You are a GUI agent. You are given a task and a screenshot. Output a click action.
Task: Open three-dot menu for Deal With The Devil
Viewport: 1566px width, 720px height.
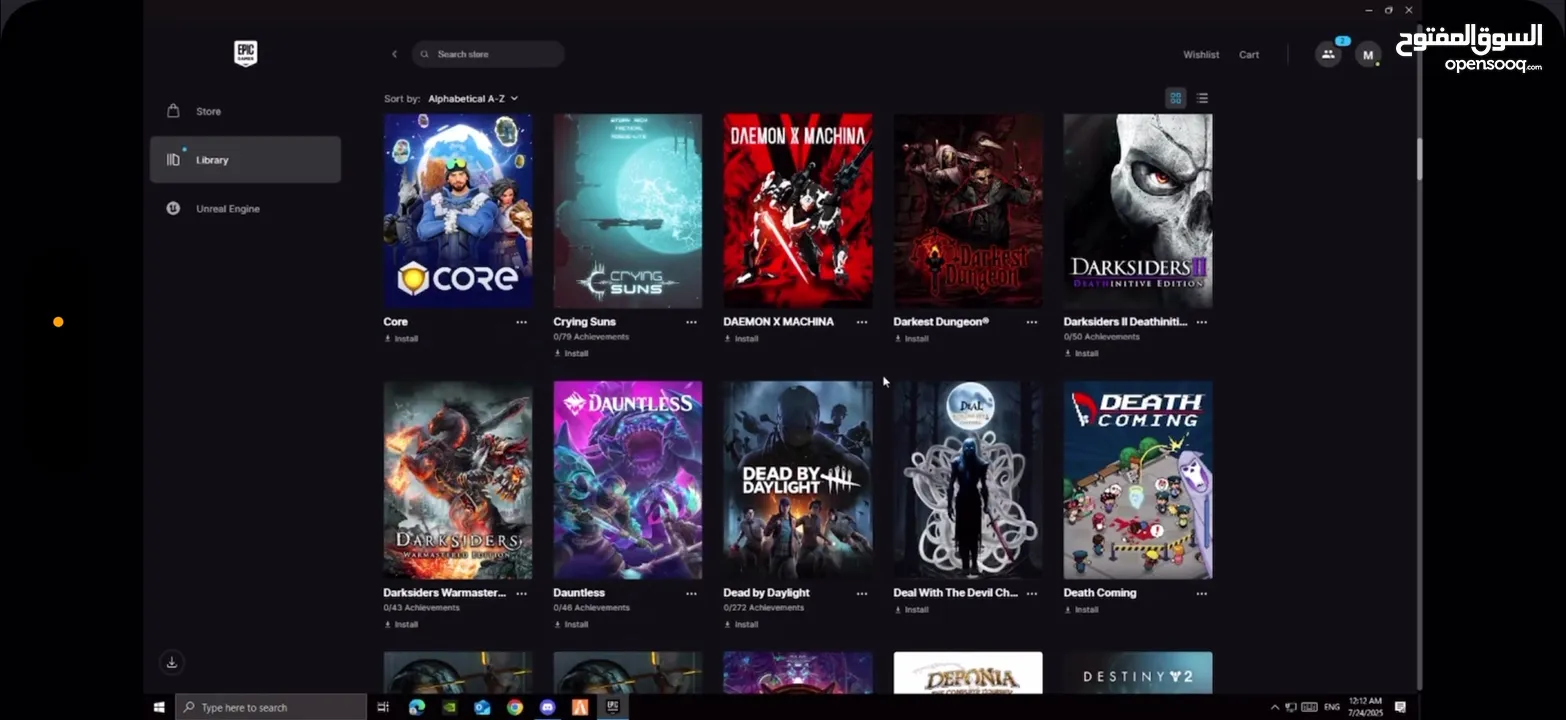coord(1031,593)
